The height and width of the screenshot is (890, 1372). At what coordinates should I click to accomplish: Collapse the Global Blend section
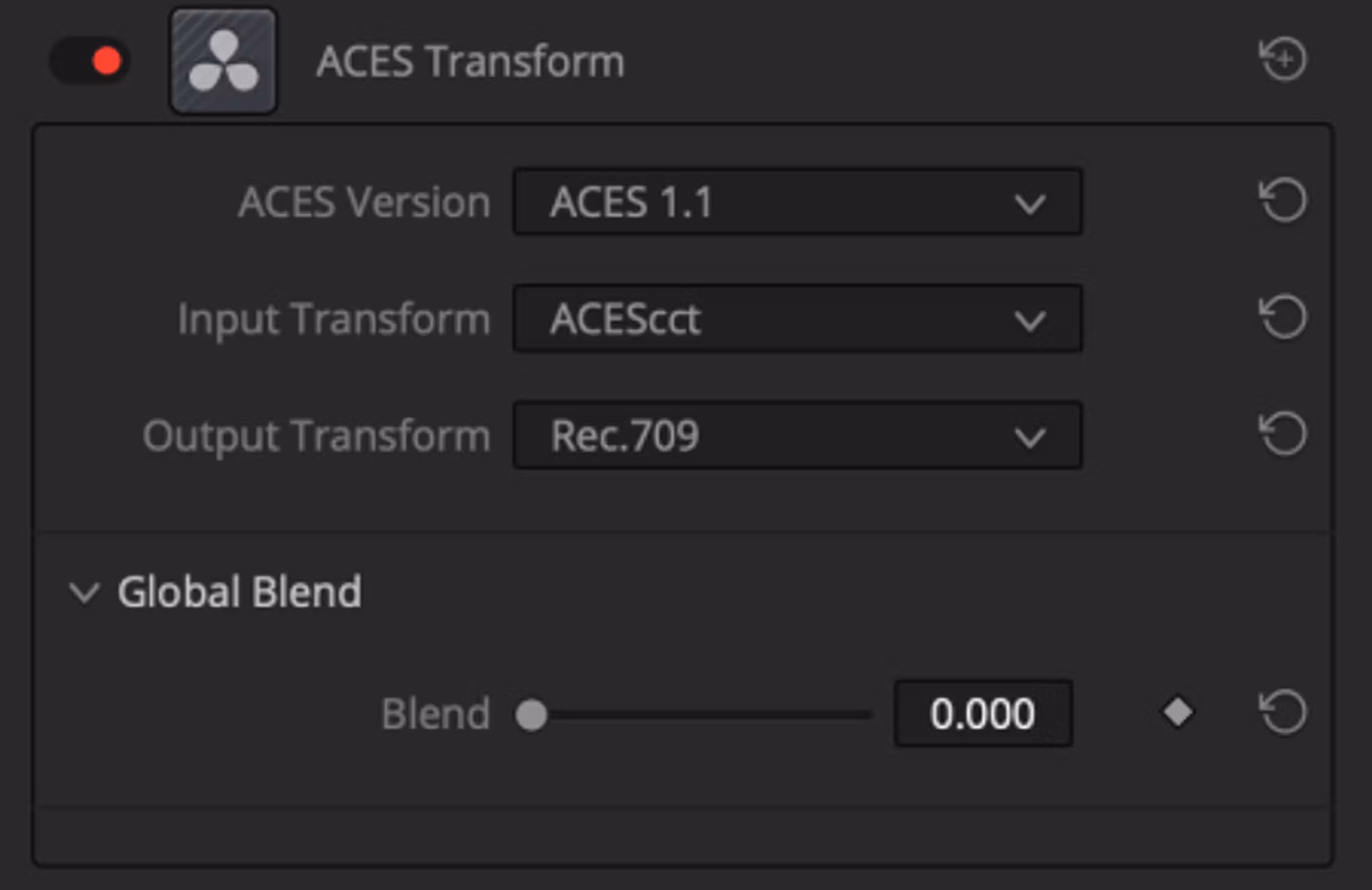(84, 592)
